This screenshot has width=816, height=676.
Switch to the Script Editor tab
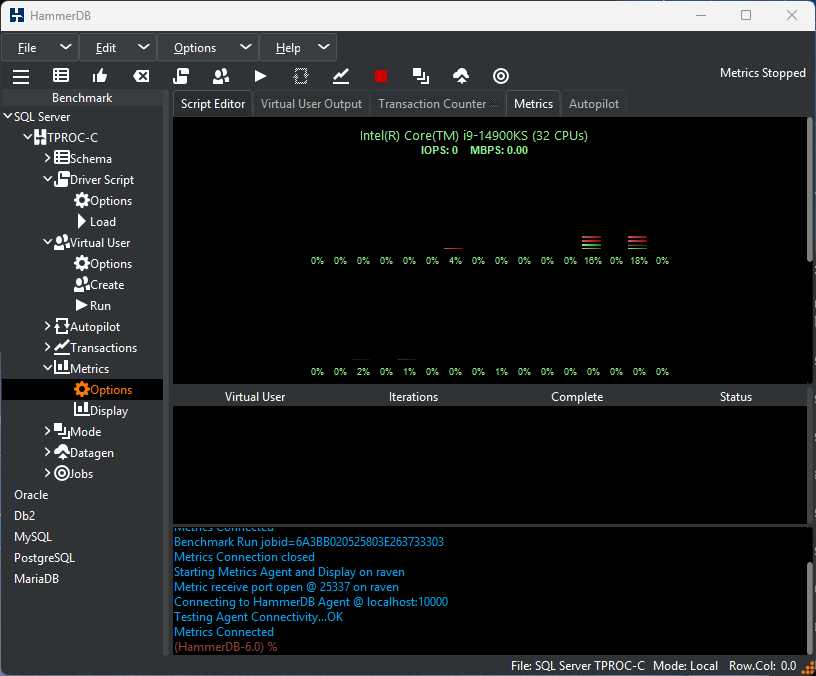click(213, 104)
